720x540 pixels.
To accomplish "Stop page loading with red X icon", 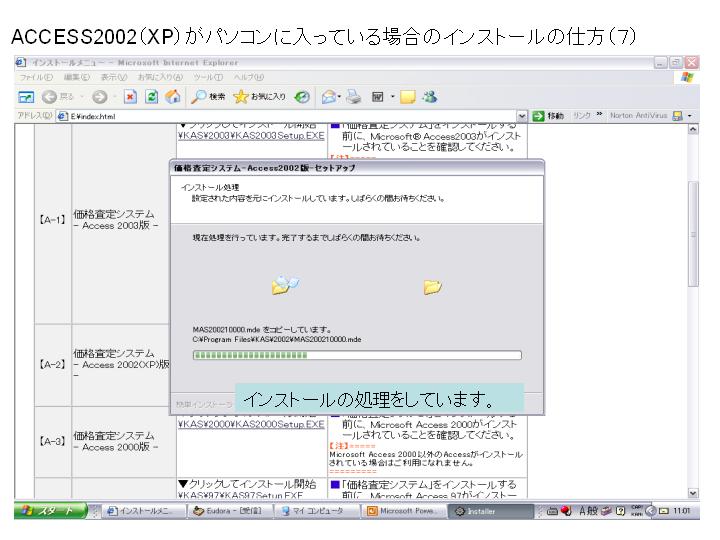I will pyautogui.click(x=130, y=97).
